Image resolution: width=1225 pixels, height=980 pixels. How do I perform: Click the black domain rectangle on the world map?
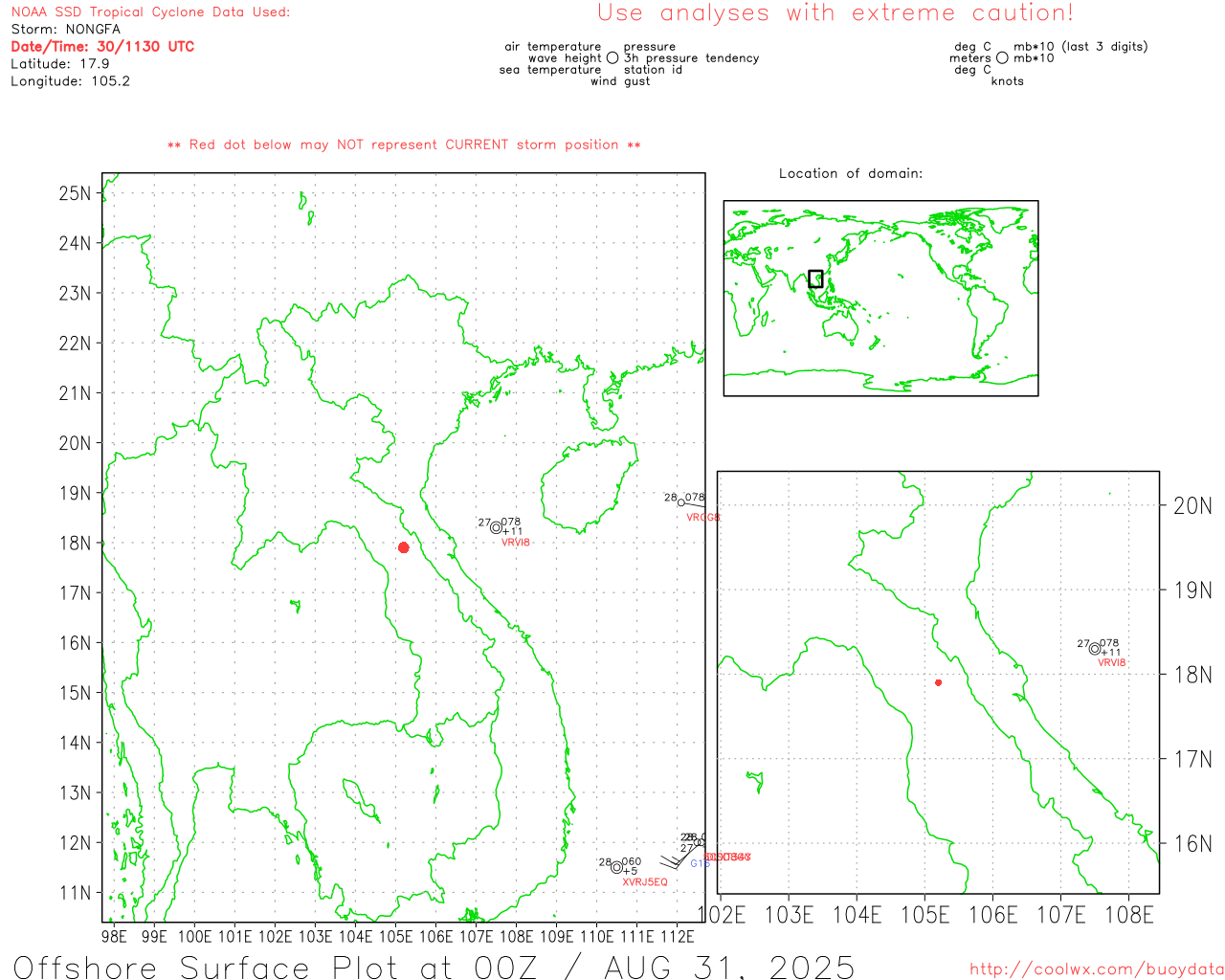tap(815, 278)
